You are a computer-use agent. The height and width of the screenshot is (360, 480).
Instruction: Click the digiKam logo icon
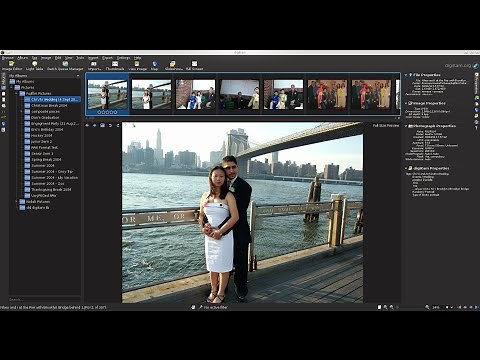475,66
